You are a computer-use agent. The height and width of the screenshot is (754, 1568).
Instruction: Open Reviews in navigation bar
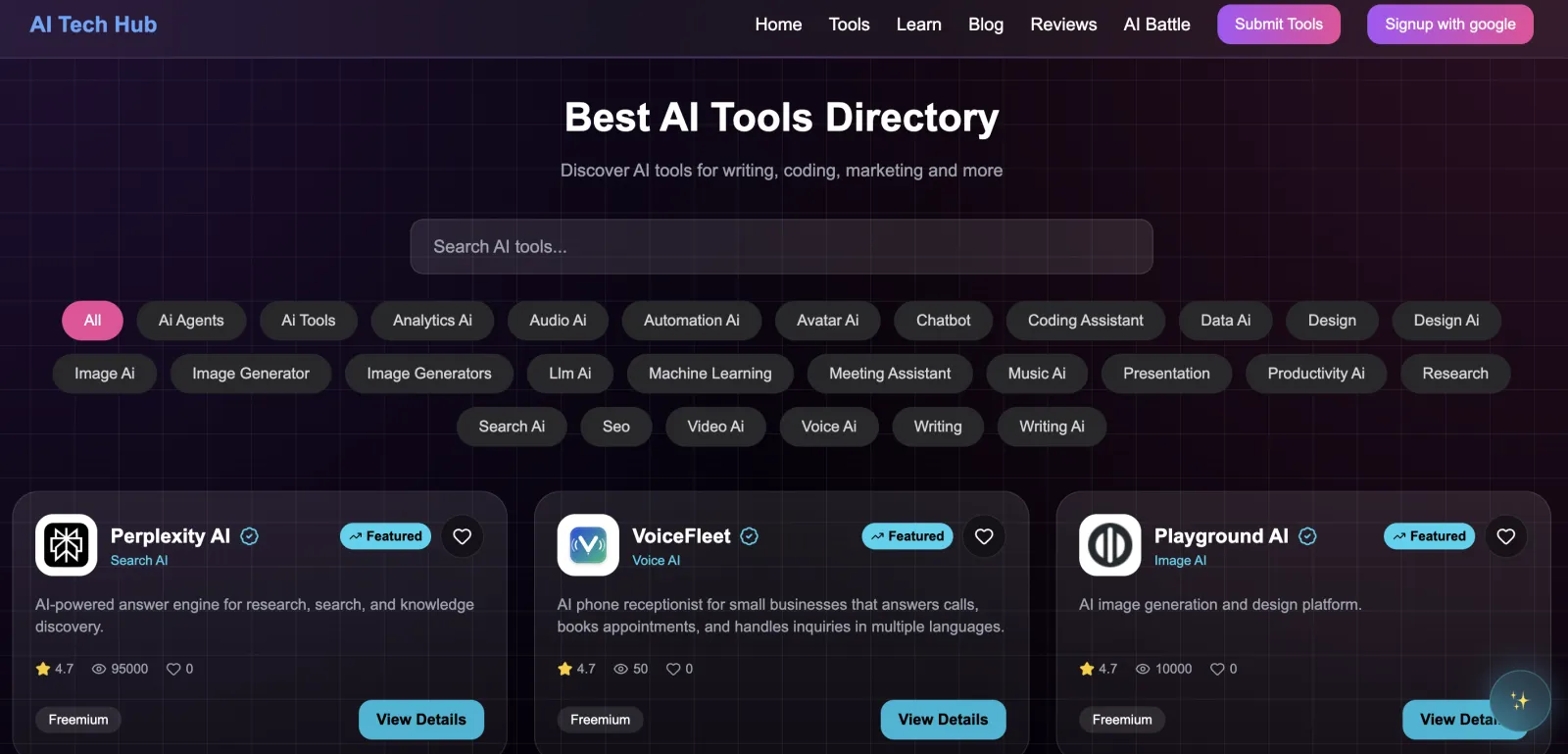[x=1063, y=25]
